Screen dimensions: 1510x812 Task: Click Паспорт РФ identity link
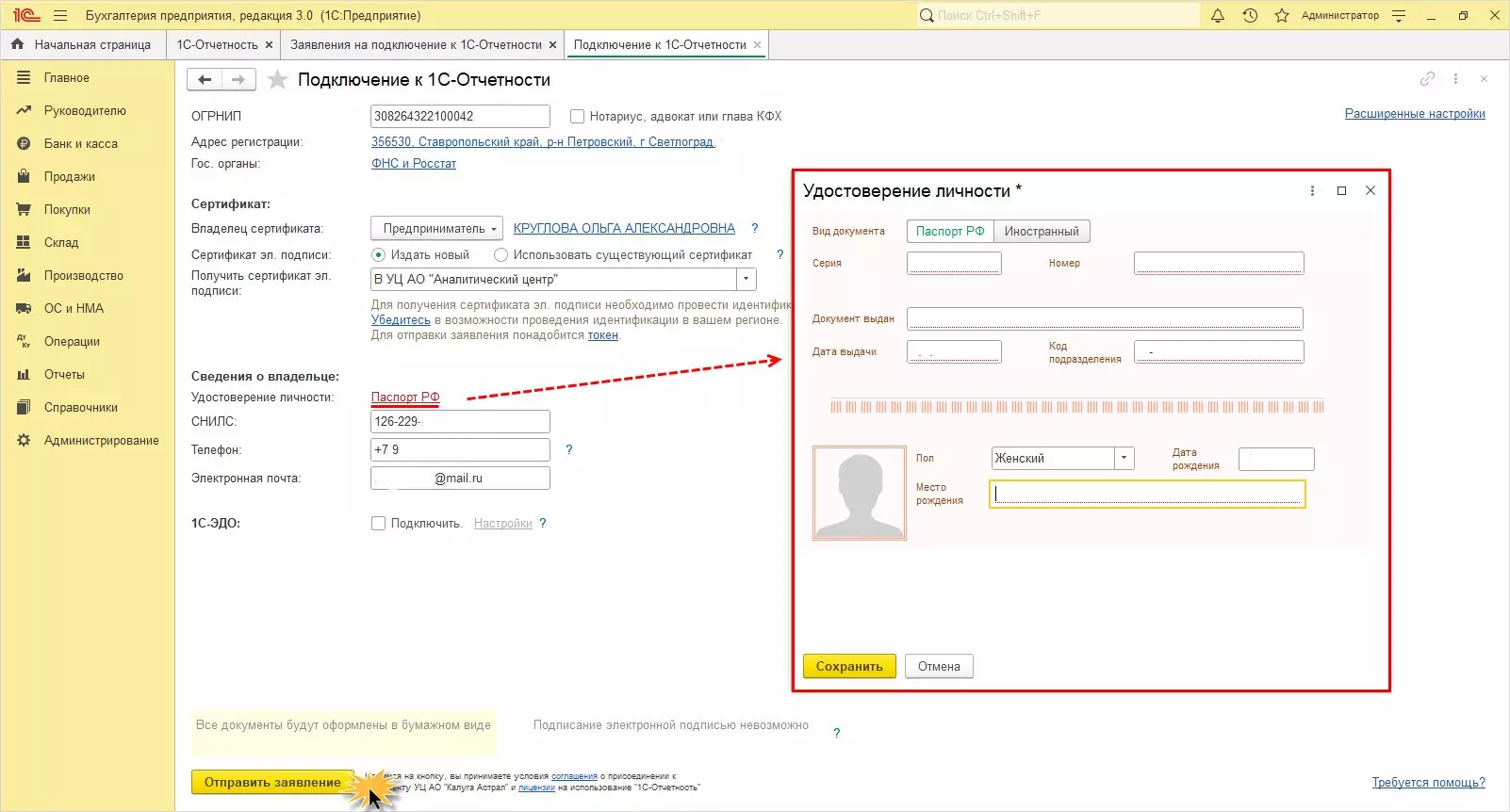405,398
